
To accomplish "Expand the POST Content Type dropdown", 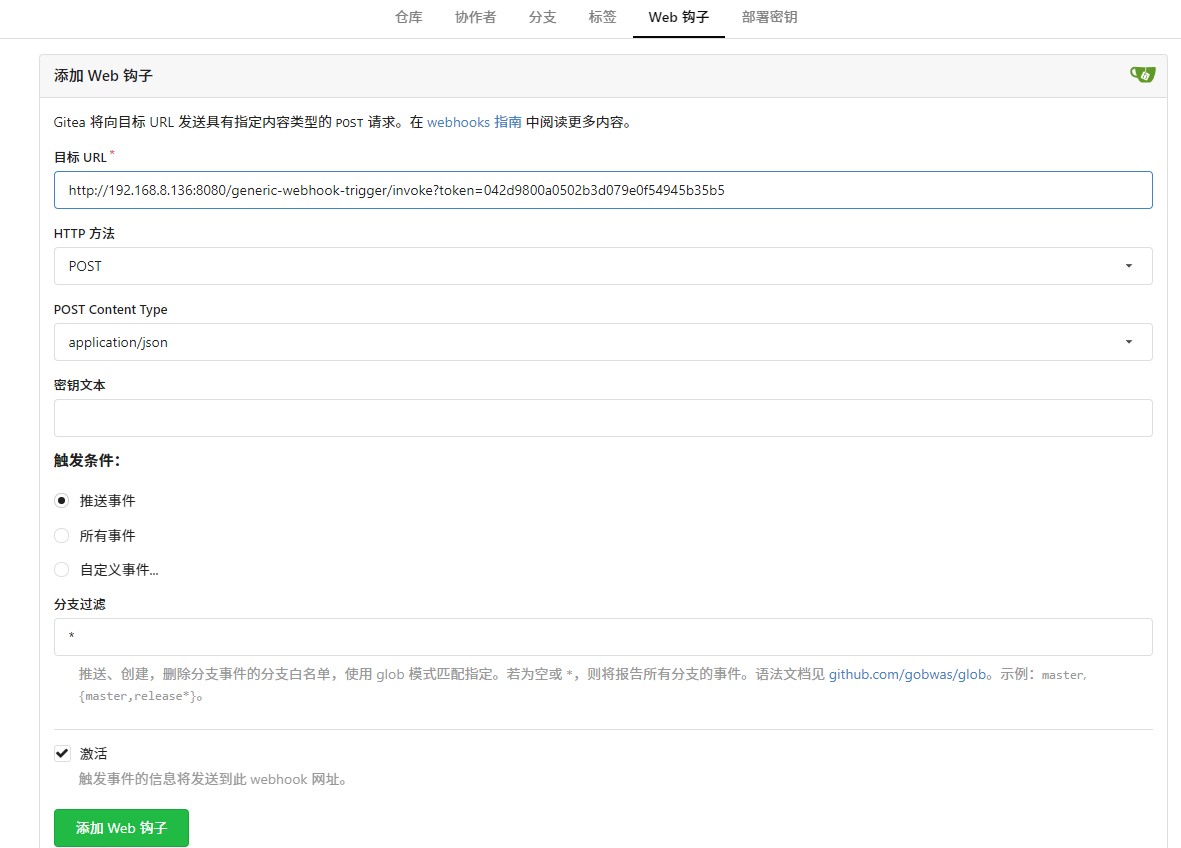I will point(602,342).
